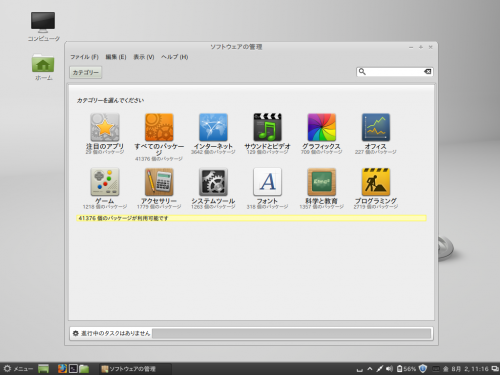This screenshot has height=375, width=500.
Task: Focus the package search input field
Action: tap(395, 72)
